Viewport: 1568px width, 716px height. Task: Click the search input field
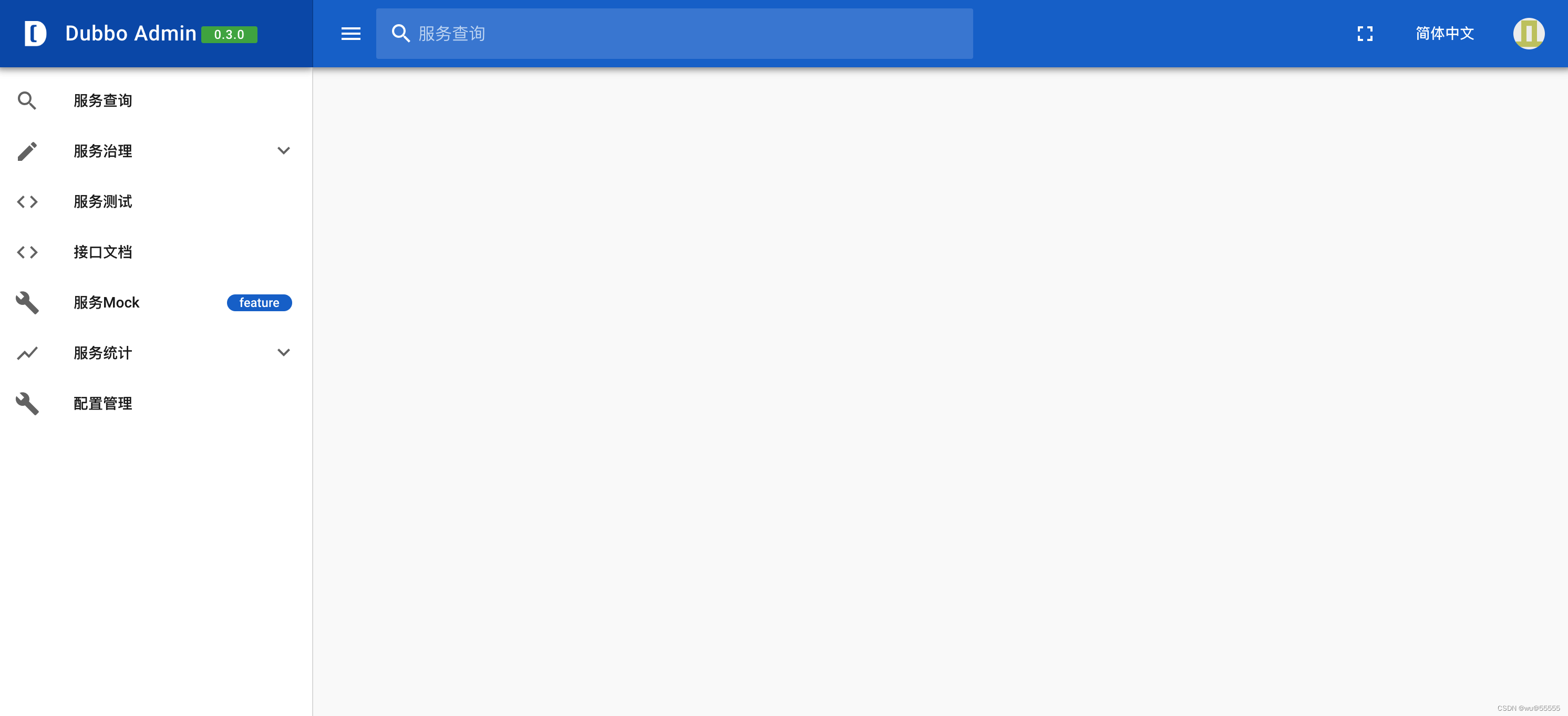675,33
